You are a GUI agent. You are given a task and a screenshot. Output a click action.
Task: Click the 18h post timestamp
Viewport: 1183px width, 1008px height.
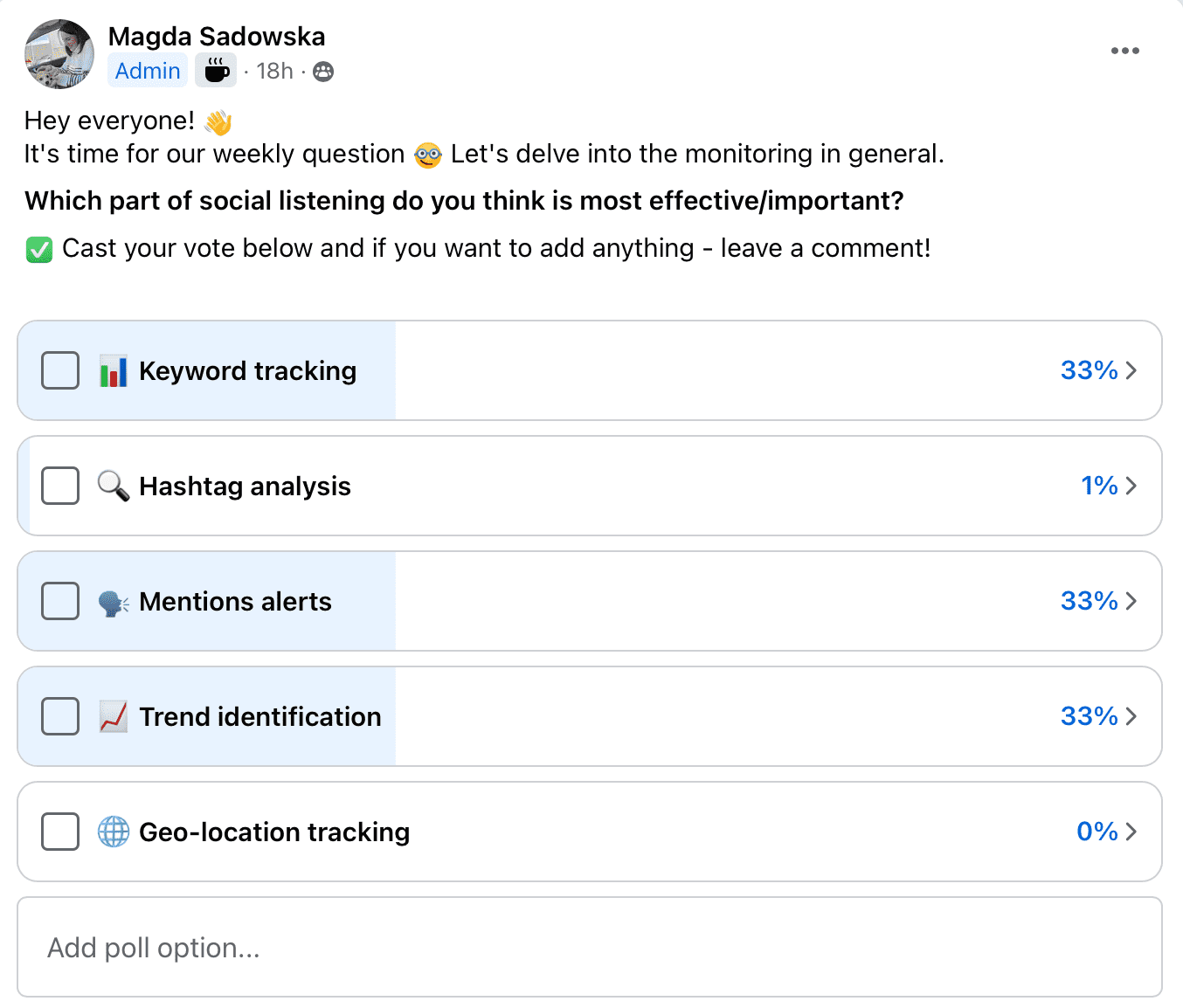[x=274, y=71]
